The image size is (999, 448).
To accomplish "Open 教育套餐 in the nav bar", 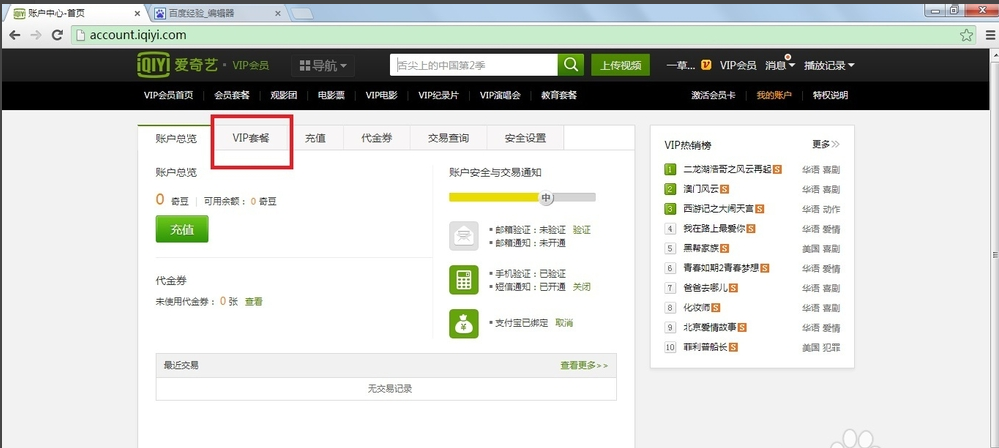I will pyautogui.click(x=559, y=96).
